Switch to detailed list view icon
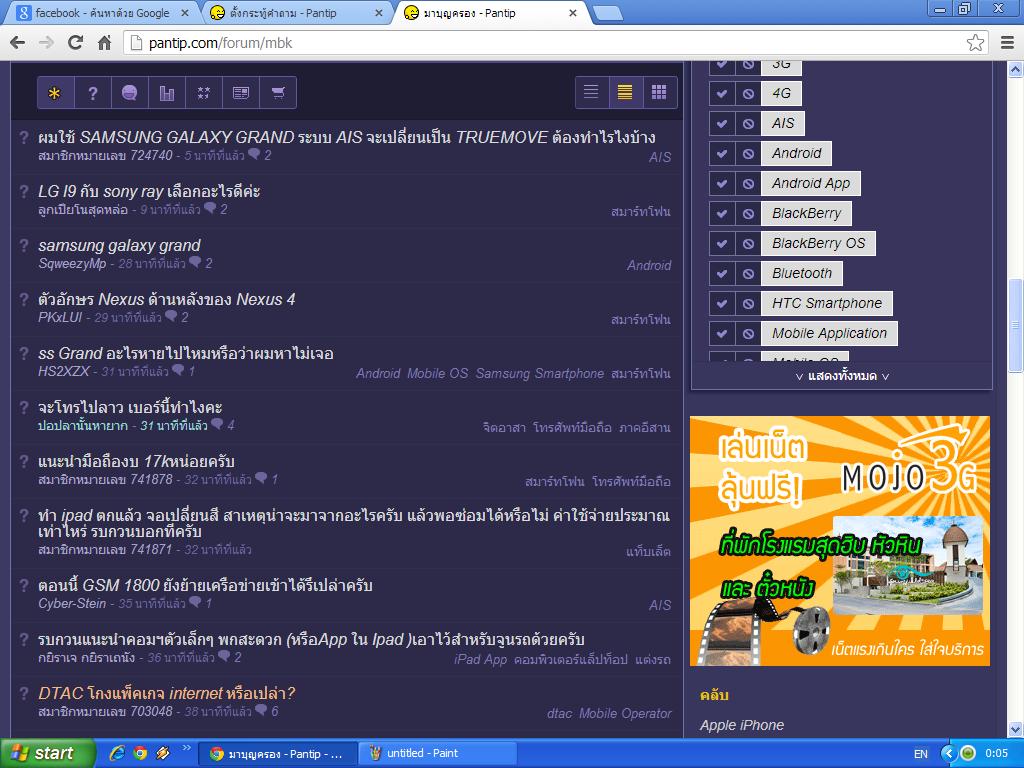The width and height of the screenshot is (1024, 768). point(625,92)
